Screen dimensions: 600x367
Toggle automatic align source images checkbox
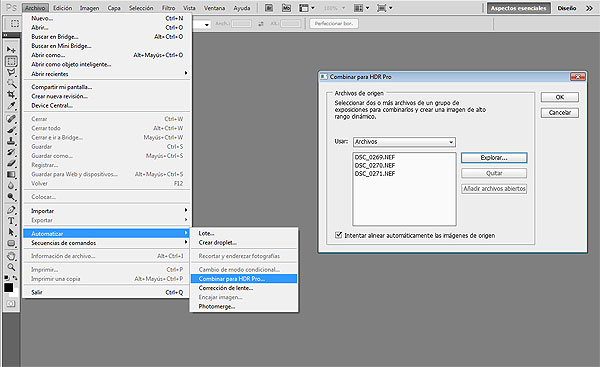point(338,235)
